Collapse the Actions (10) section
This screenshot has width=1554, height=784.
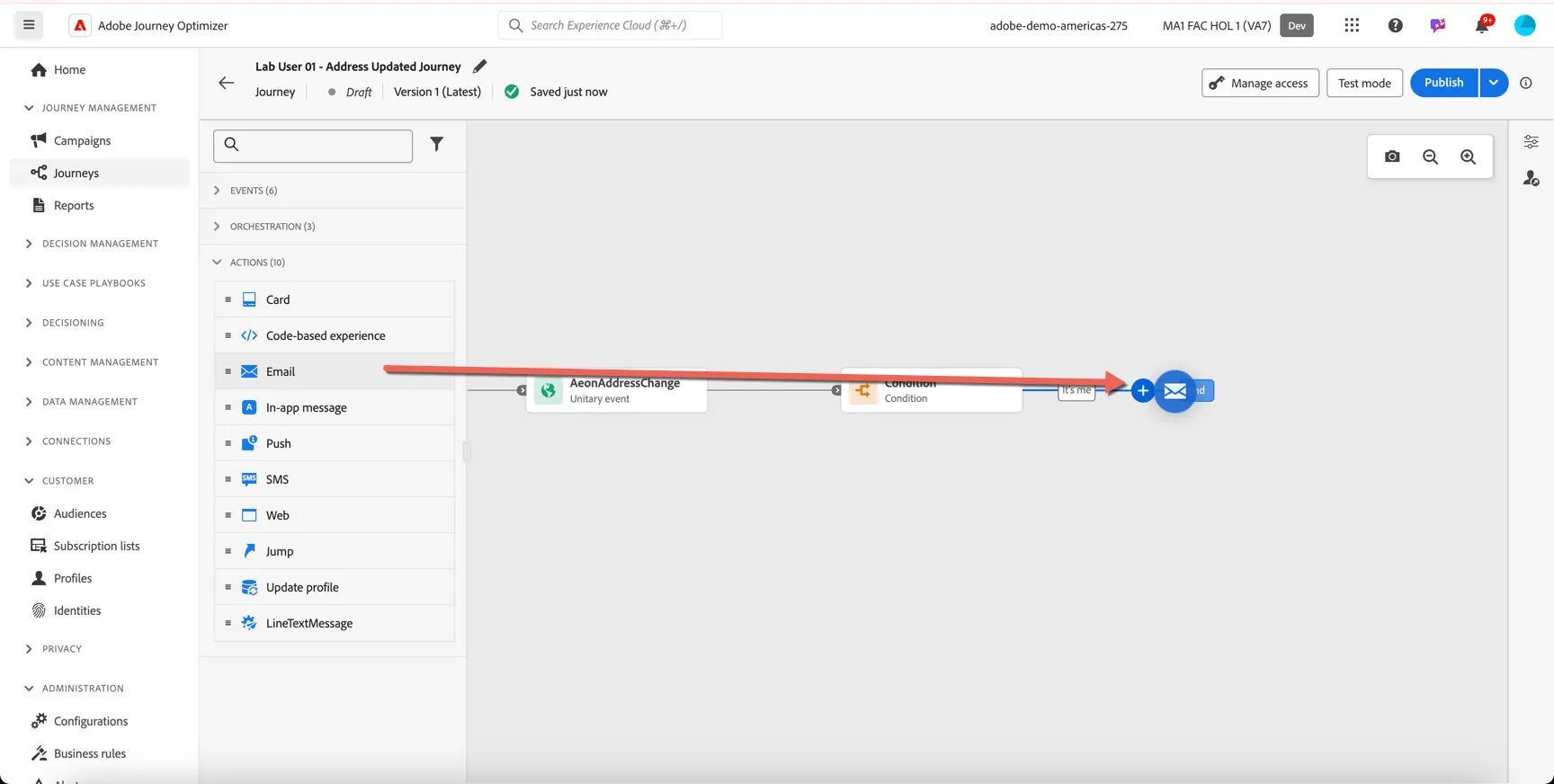click(x=334, y=263)
